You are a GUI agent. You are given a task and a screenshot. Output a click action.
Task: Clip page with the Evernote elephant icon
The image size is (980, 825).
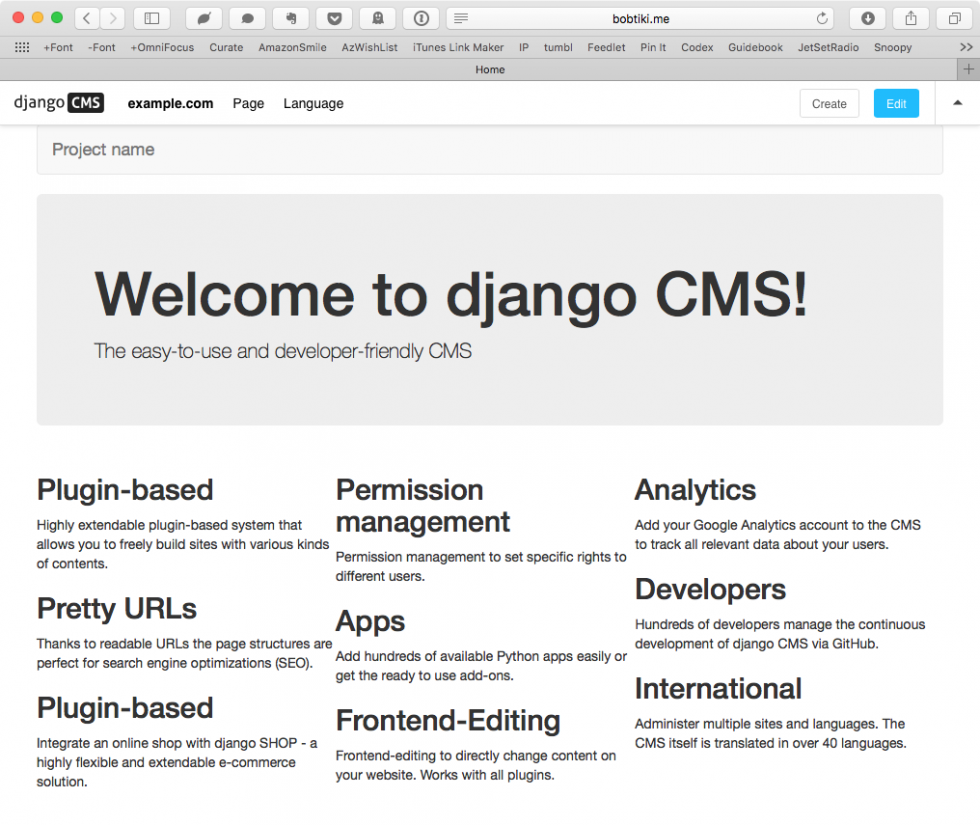[x=291, y=18]
